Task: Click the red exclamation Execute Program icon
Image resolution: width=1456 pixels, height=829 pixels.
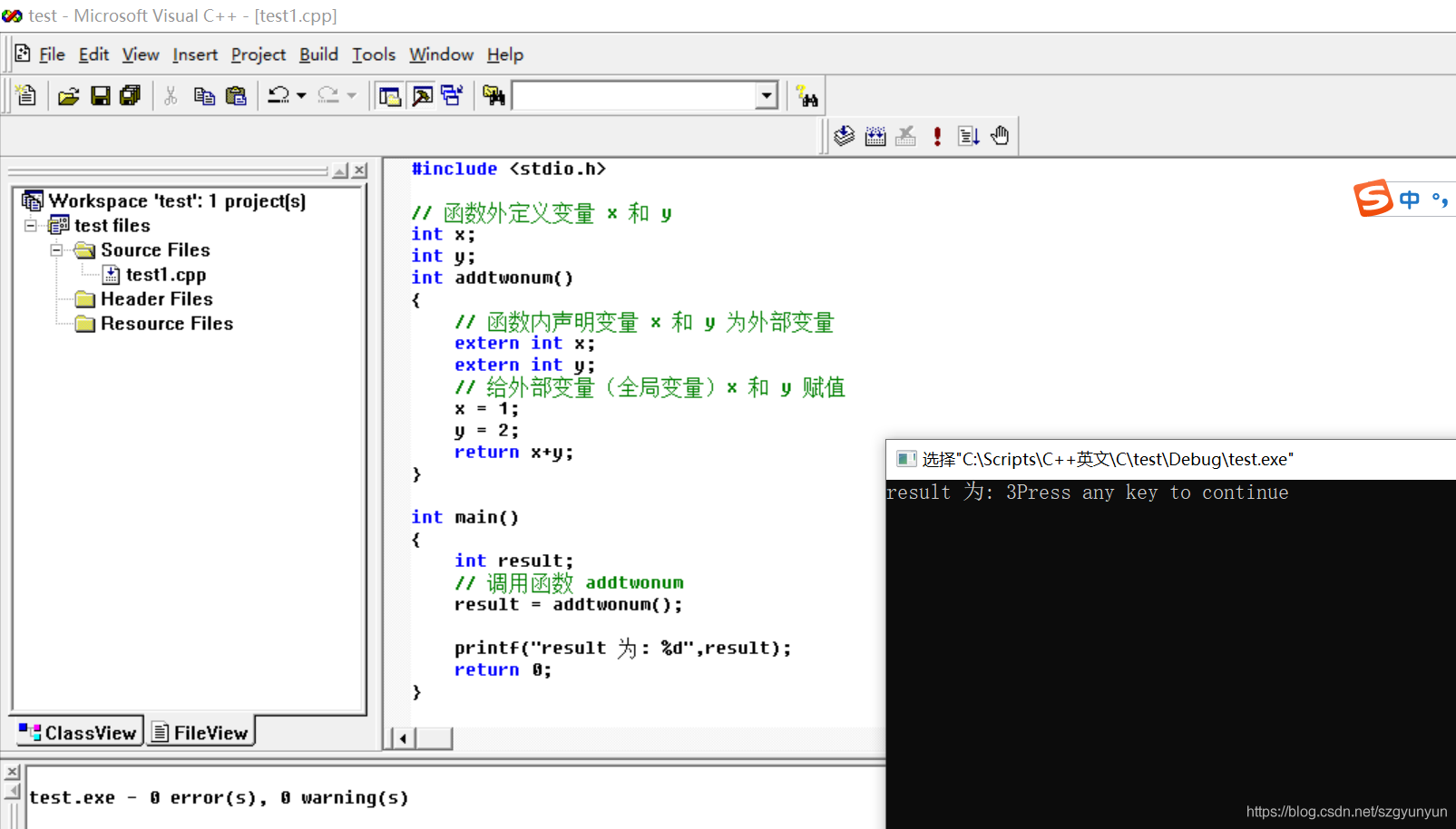Action: pyautogui.click(x=937, y=136)
